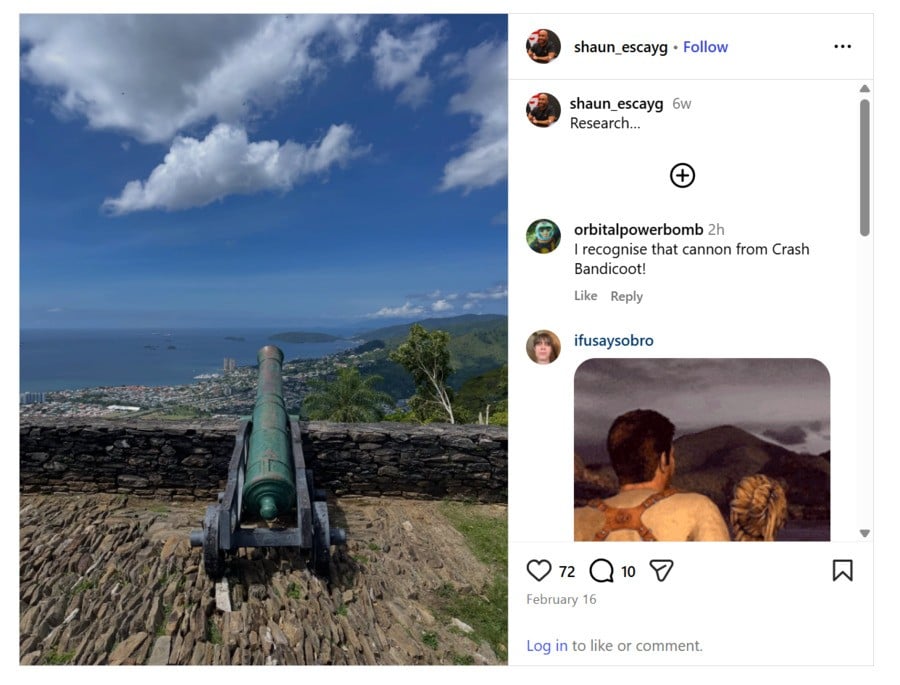
Task: Open ifusaysobro's profile via username
Action: coord(613,341)
